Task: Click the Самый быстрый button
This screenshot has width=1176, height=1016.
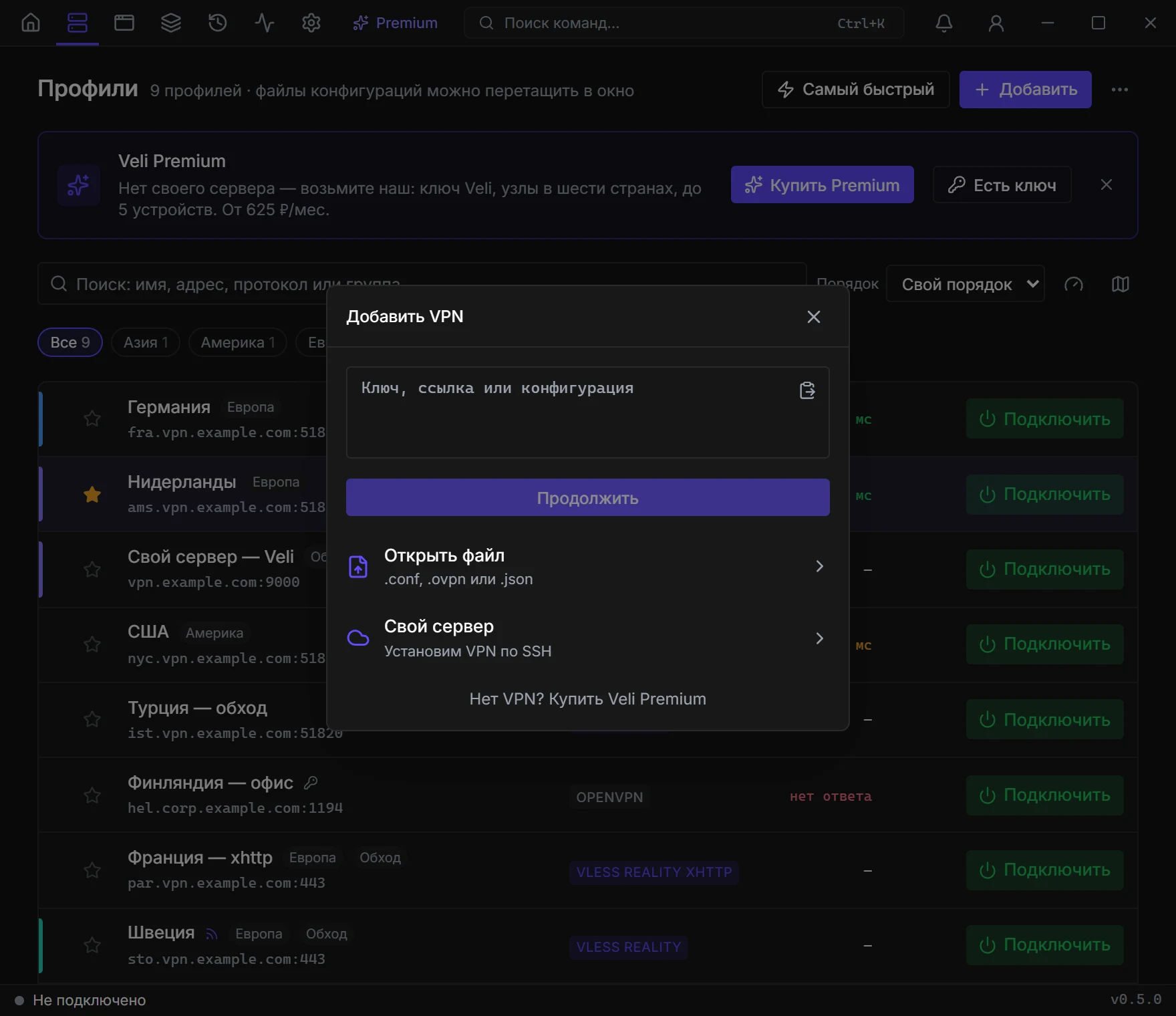Action: pos(856,90)
